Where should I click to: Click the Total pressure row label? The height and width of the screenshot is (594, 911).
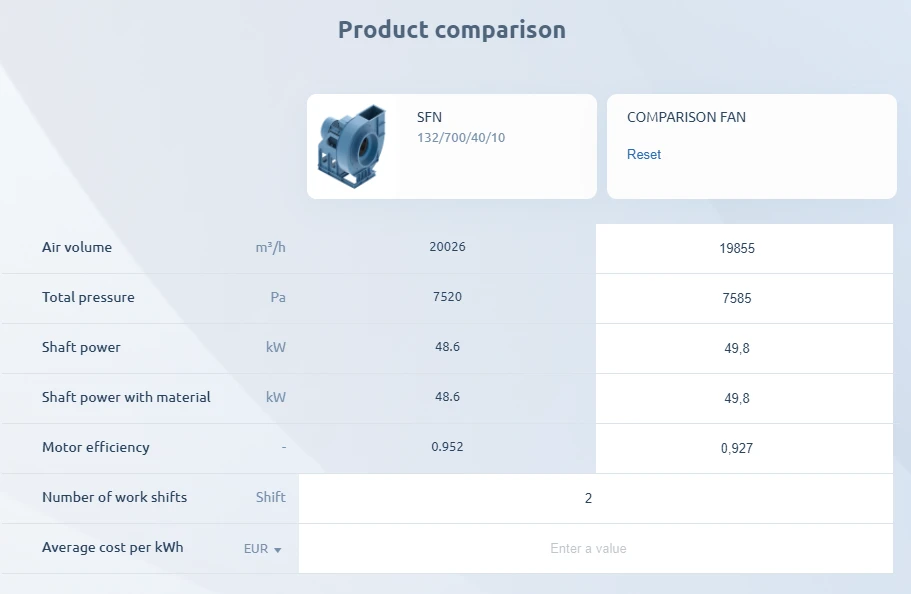(x=88, y=297)
